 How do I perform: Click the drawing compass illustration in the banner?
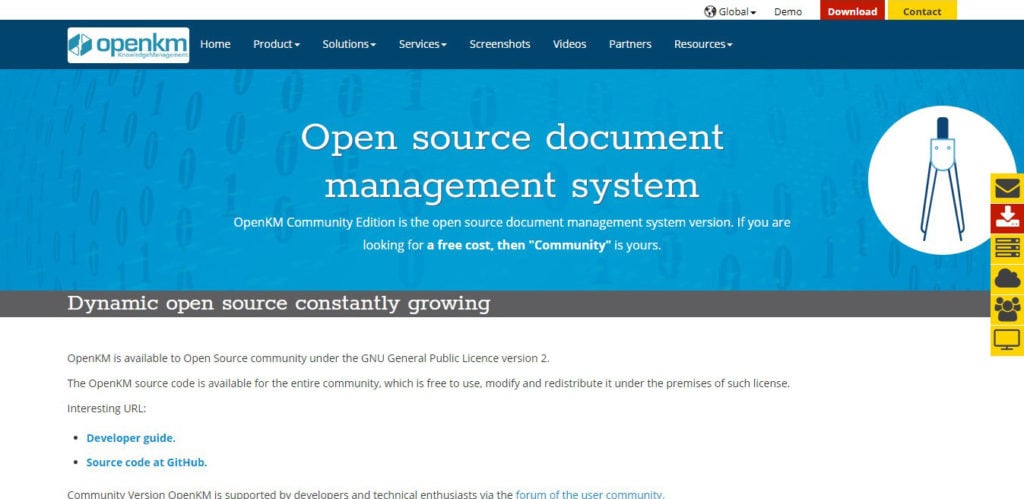tap(942, 179)
